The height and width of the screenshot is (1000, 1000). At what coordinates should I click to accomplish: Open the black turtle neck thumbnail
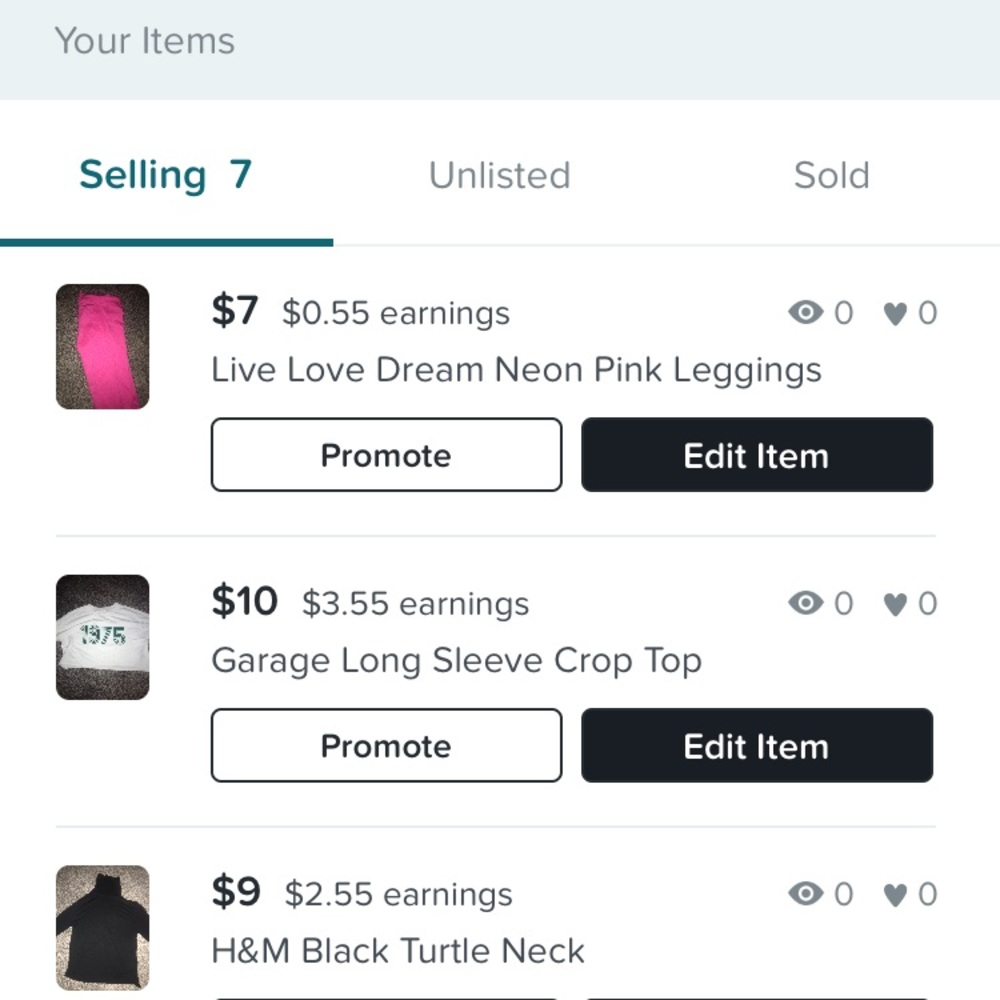[102, 927]
